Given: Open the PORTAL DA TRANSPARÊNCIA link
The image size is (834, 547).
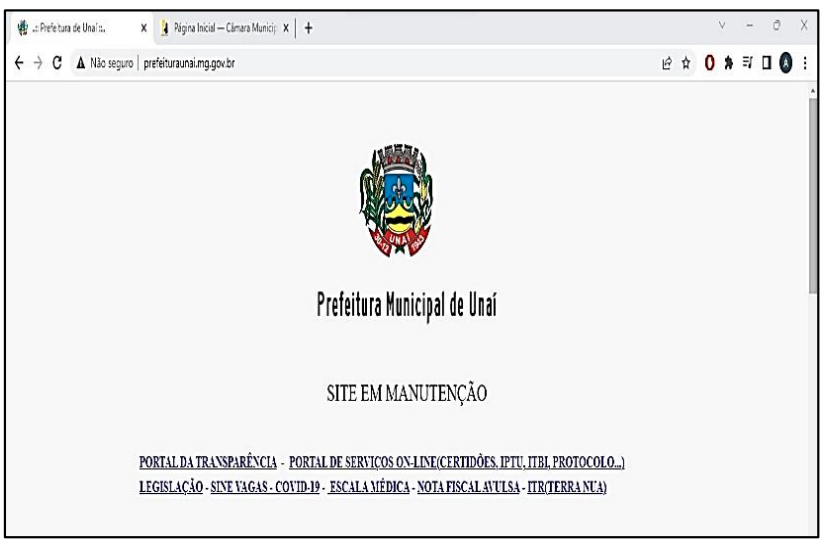Looking at the screenshot, I should coord(208,462).
